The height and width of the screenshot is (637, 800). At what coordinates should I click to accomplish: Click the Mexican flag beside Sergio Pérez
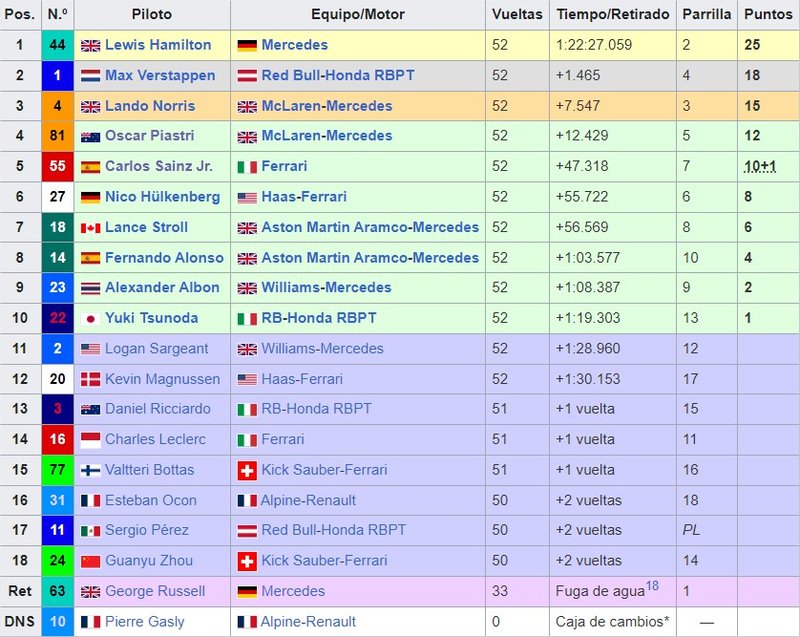tap(90, 531)
